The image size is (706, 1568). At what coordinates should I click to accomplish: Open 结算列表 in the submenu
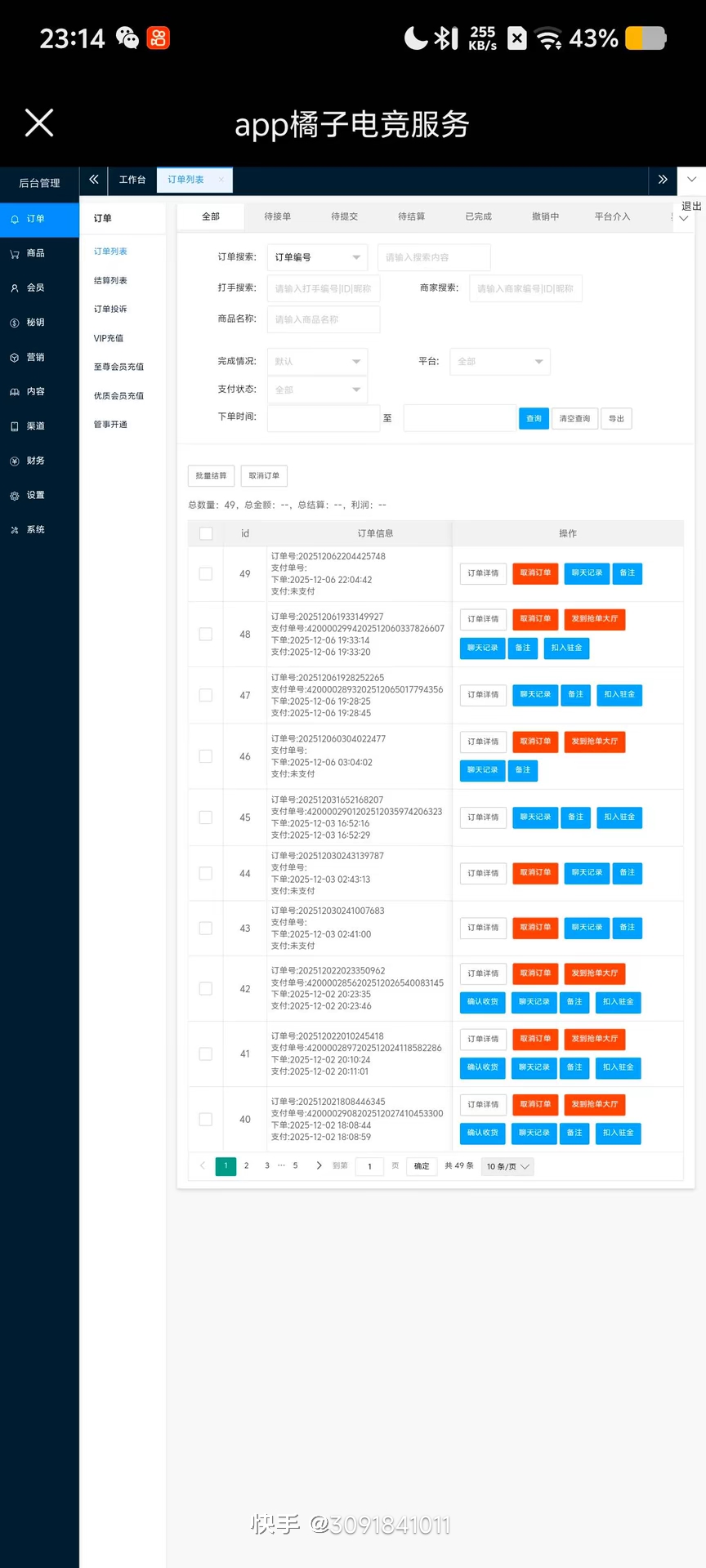pos(110,280)
